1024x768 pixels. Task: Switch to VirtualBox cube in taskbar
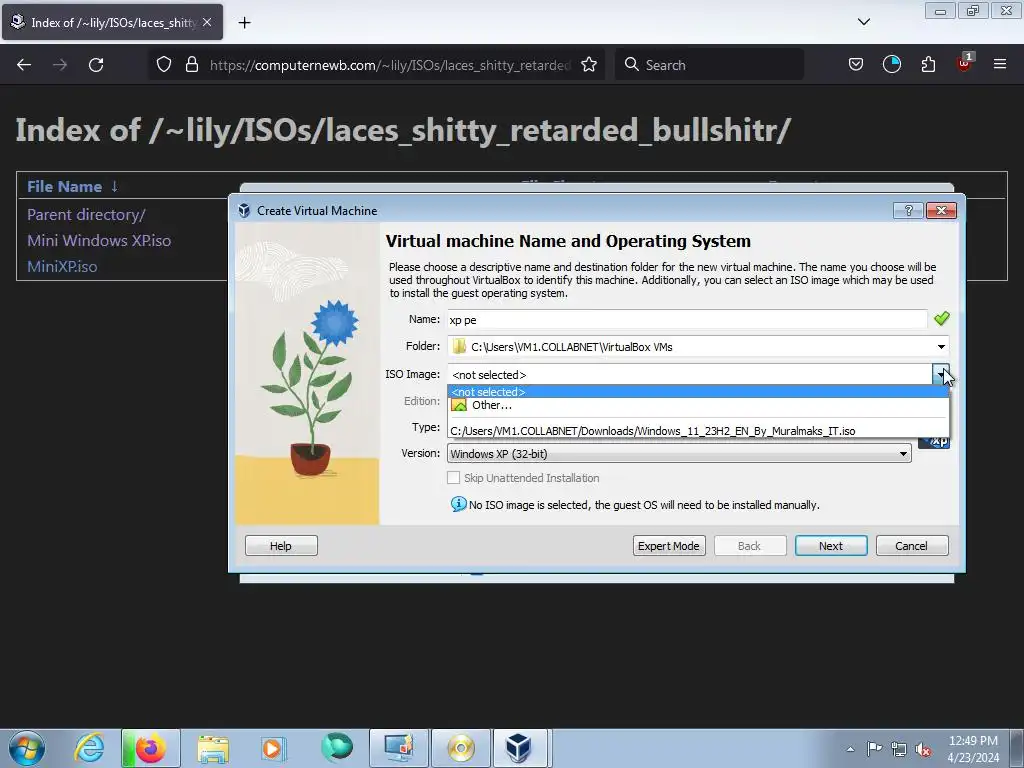(x=519, y=748)
